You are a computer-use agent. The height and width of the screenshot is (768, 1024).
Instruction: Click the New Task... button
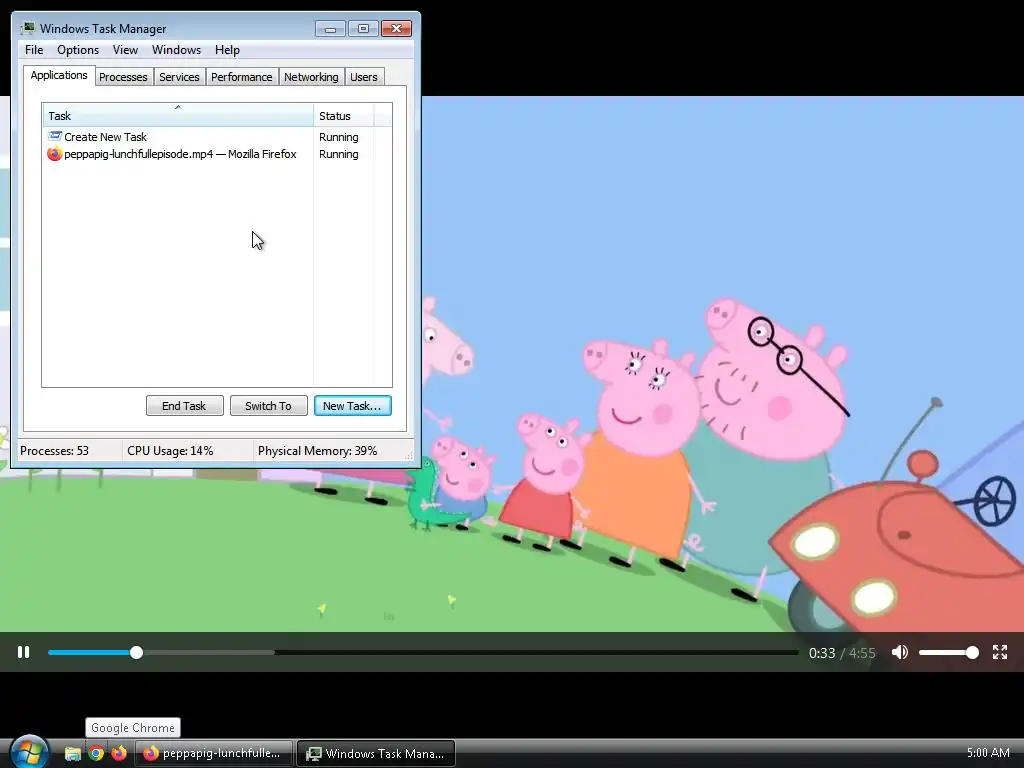(353, 406)
